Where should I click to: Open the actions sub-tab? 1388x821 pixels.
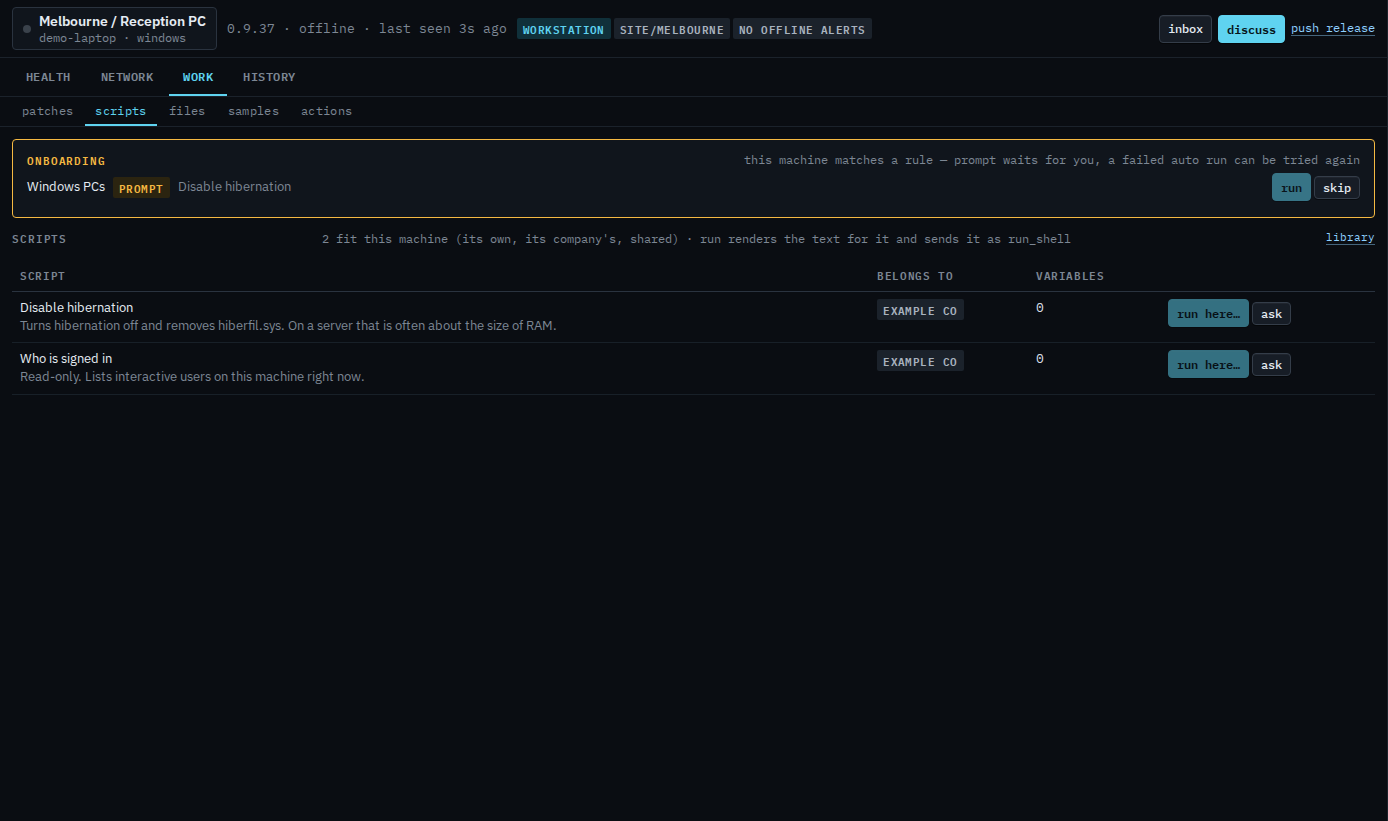point(326,111)
